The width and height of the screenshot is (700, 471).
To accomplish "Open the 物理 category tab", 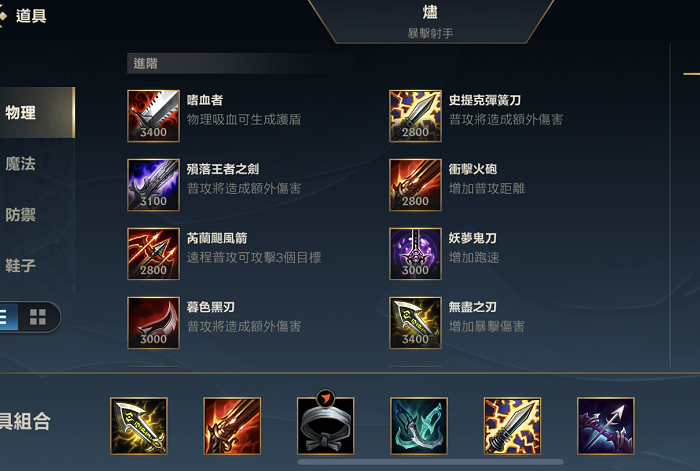I will coord(37,113).
